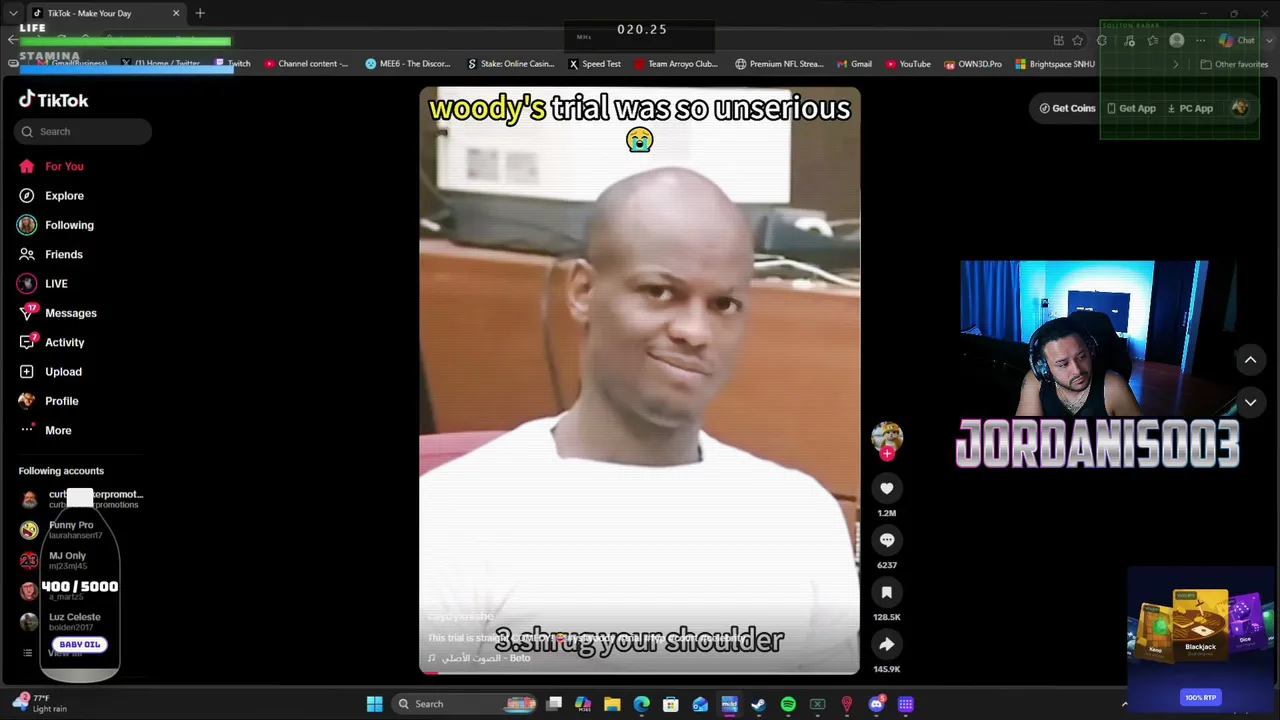Go to the previous video
Viewport: 1280px width, 720px height.
point(1250,360)
